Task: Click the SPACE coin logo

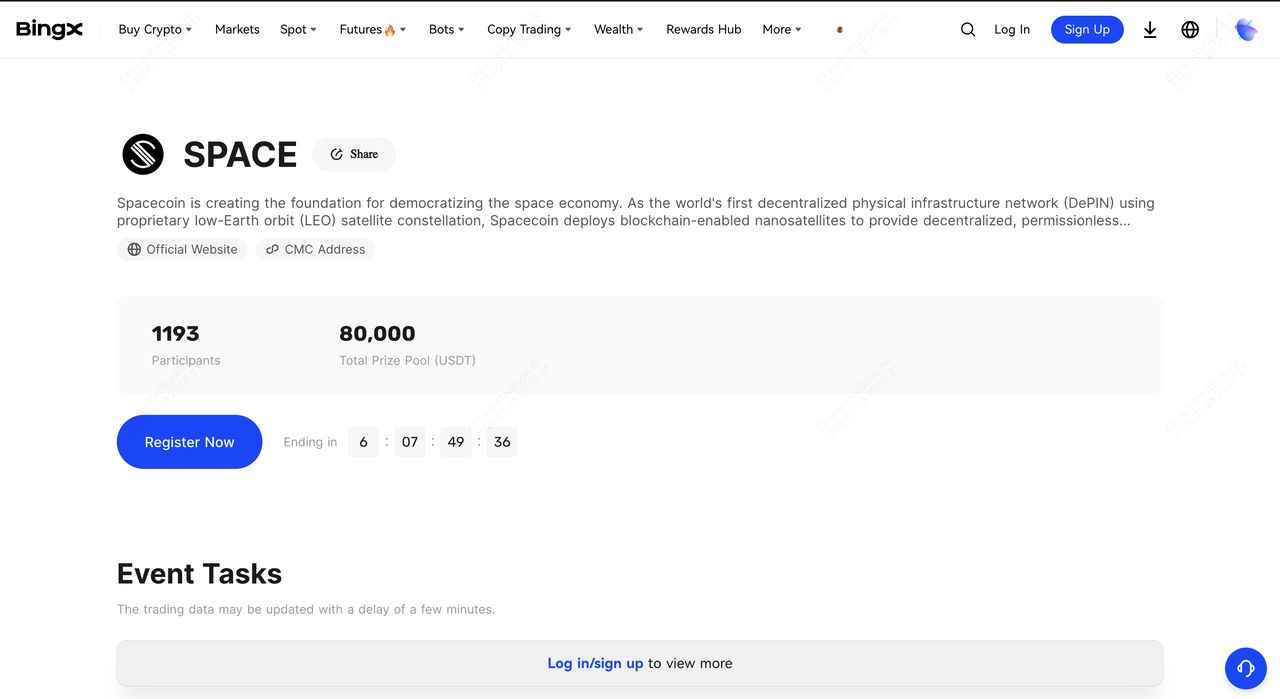Action: [143, 155]
